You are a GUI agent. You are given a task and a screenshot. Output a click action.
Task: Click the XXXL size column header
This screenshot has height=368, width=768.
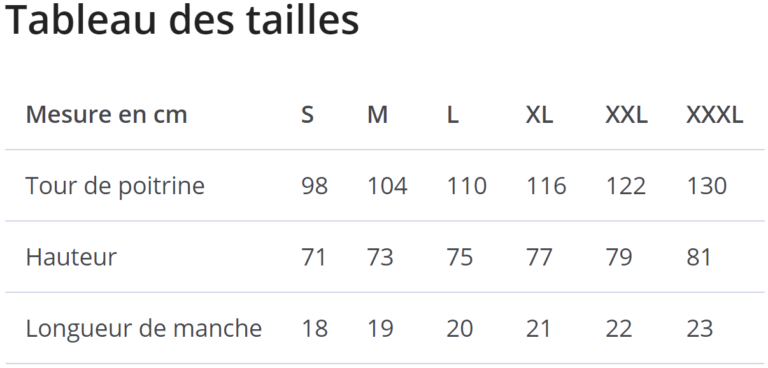coord(715,115)
